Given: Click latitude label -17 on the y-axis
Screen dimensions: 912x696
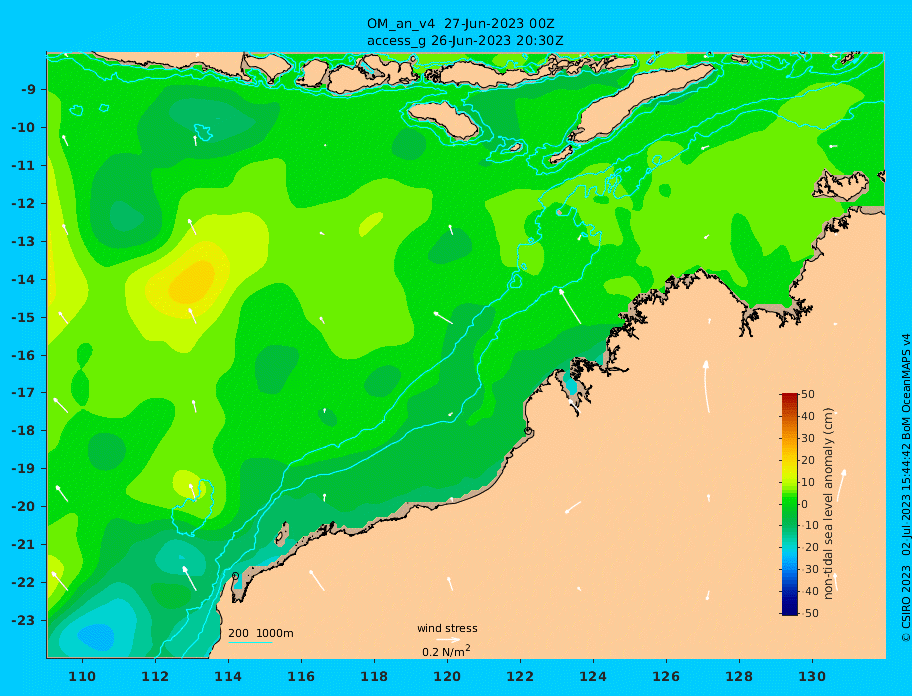Looking at the screenshot, I should tap(24, 393).
